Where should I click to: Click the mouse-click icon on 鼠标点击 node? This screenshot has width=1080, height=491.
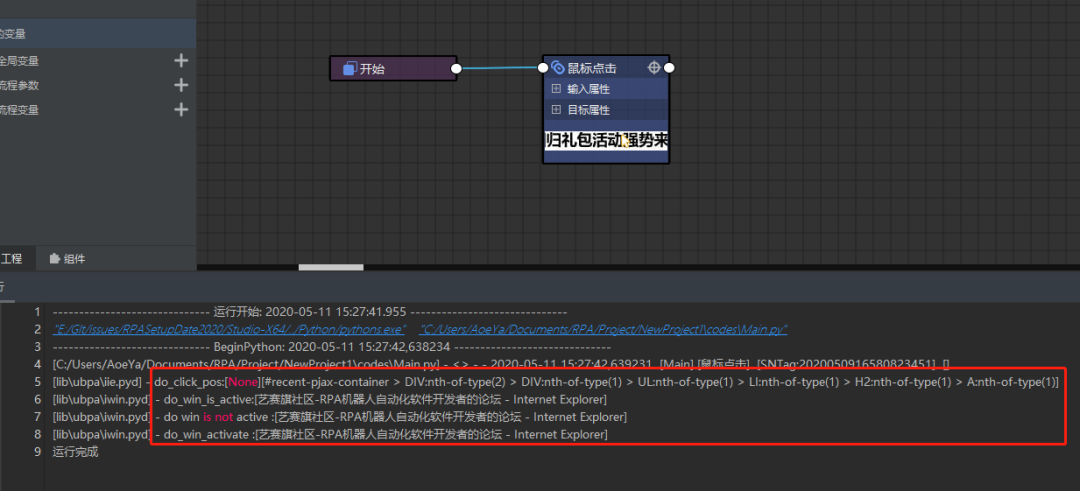tap(558, 68)
